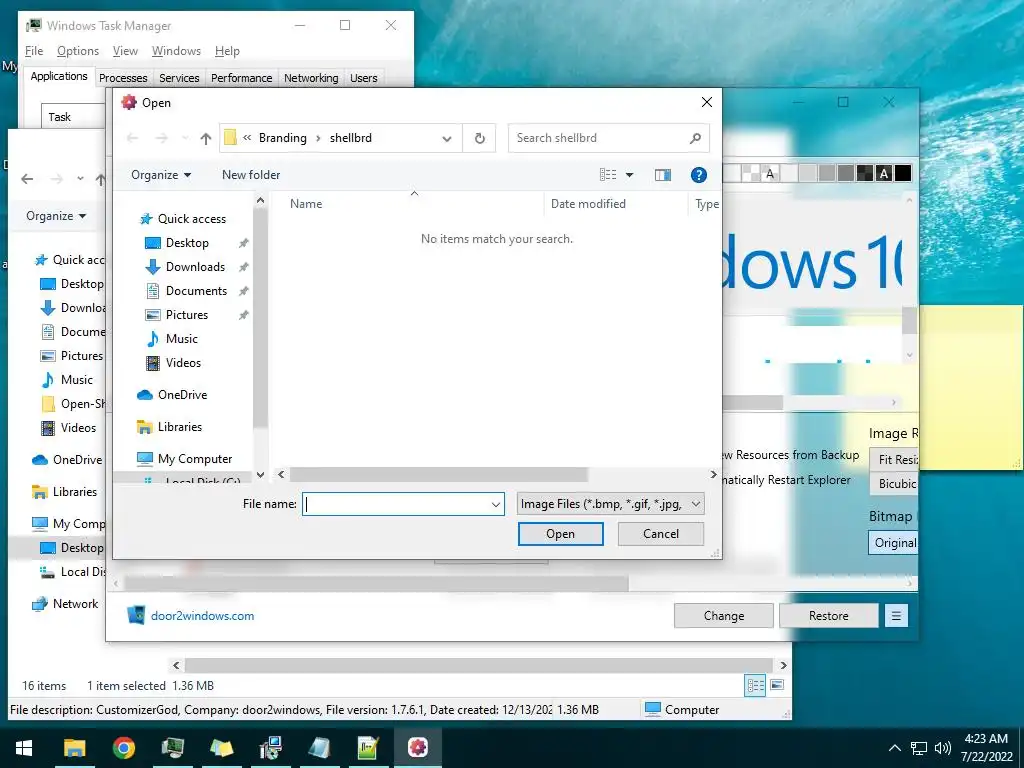Click the hamburger menu button in CustomizerGod
Screen dimensions: 1024x768
[x=896, y=616]
